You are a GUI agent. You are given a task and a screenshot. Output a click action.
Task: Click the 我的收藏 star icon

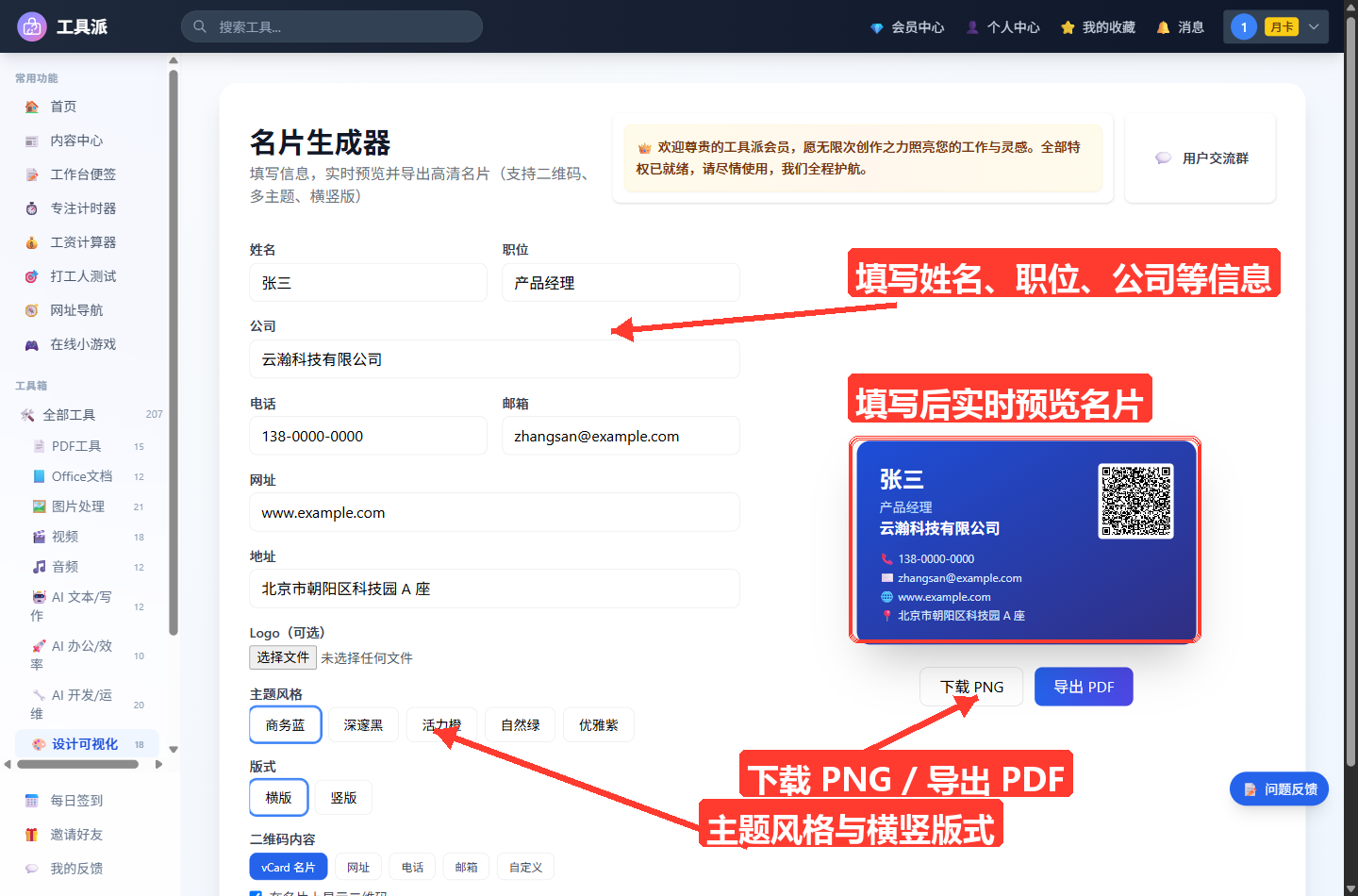point(1068,27)
